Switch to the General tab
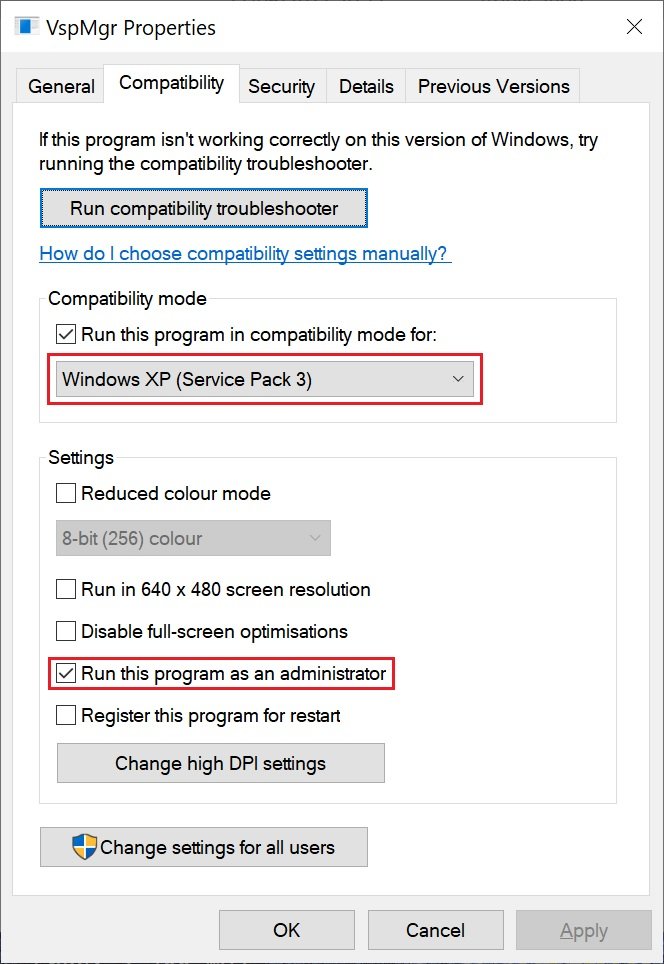664x964 pixels. click(62, 86)
